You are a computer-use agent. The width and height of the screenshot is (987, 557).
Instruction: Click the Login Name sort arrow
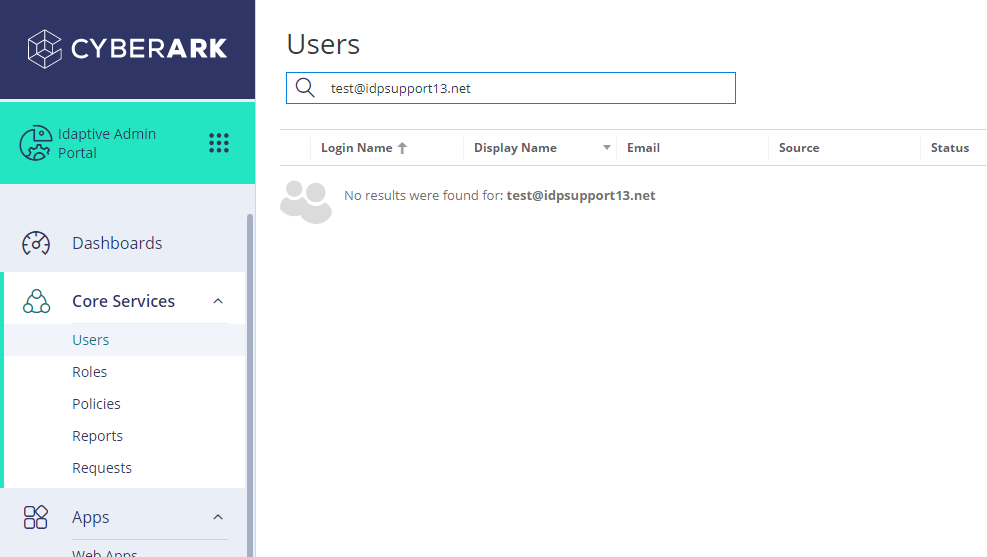pos(402,148)
